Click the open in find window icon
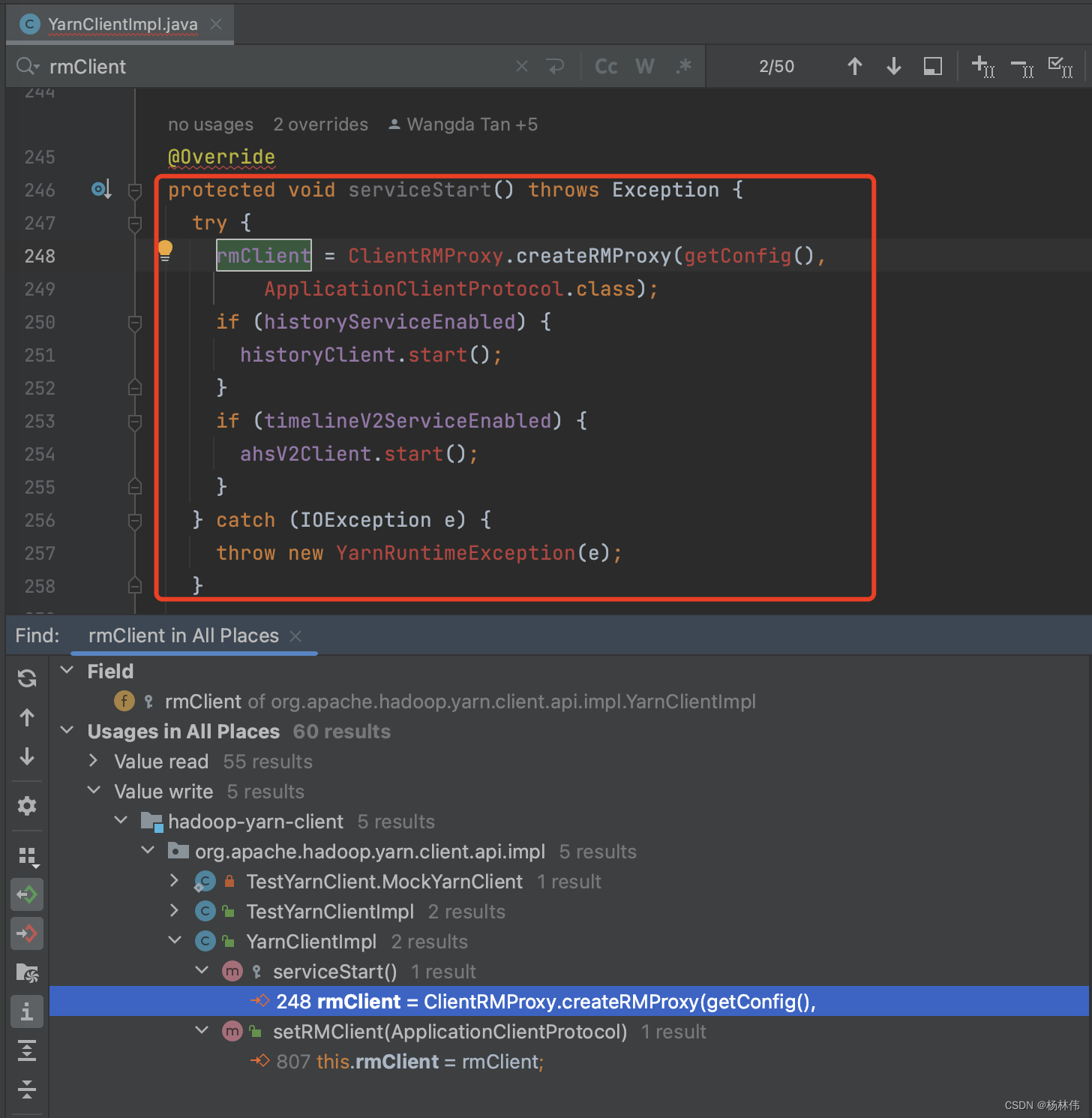Image resolution: width=1092 pixels, height=1118 pixels. (x=27, y=973)
